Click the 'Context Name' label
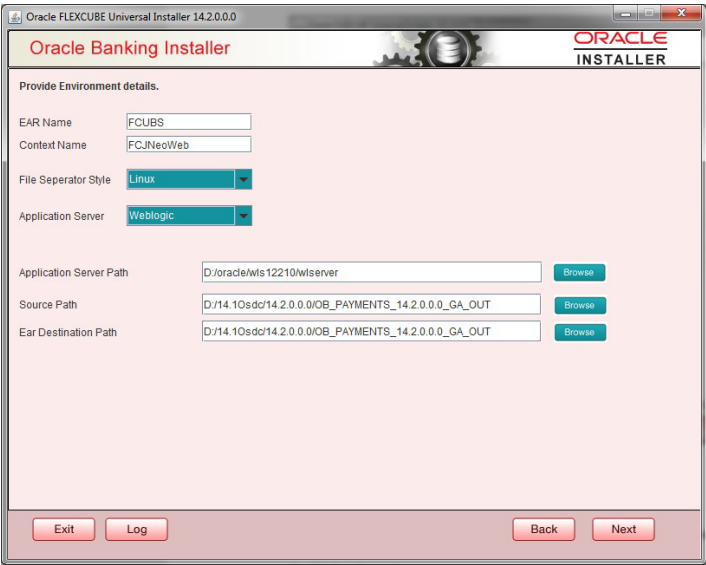The height and width of the screenshot is (565, 706). pos(53,145)
